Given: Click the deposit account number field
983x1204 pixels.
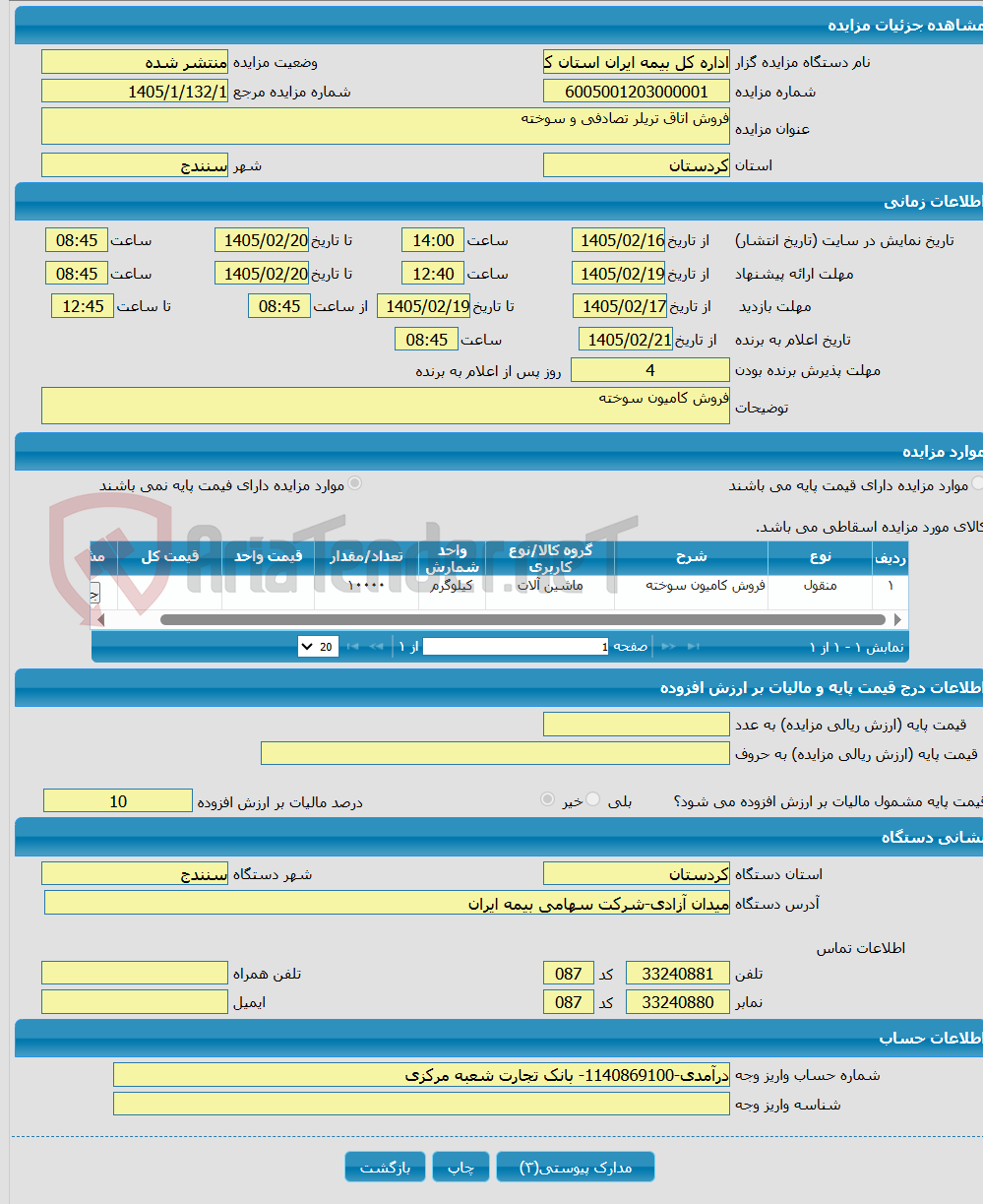Looking at the screenshot, I should click(421, 1075).
